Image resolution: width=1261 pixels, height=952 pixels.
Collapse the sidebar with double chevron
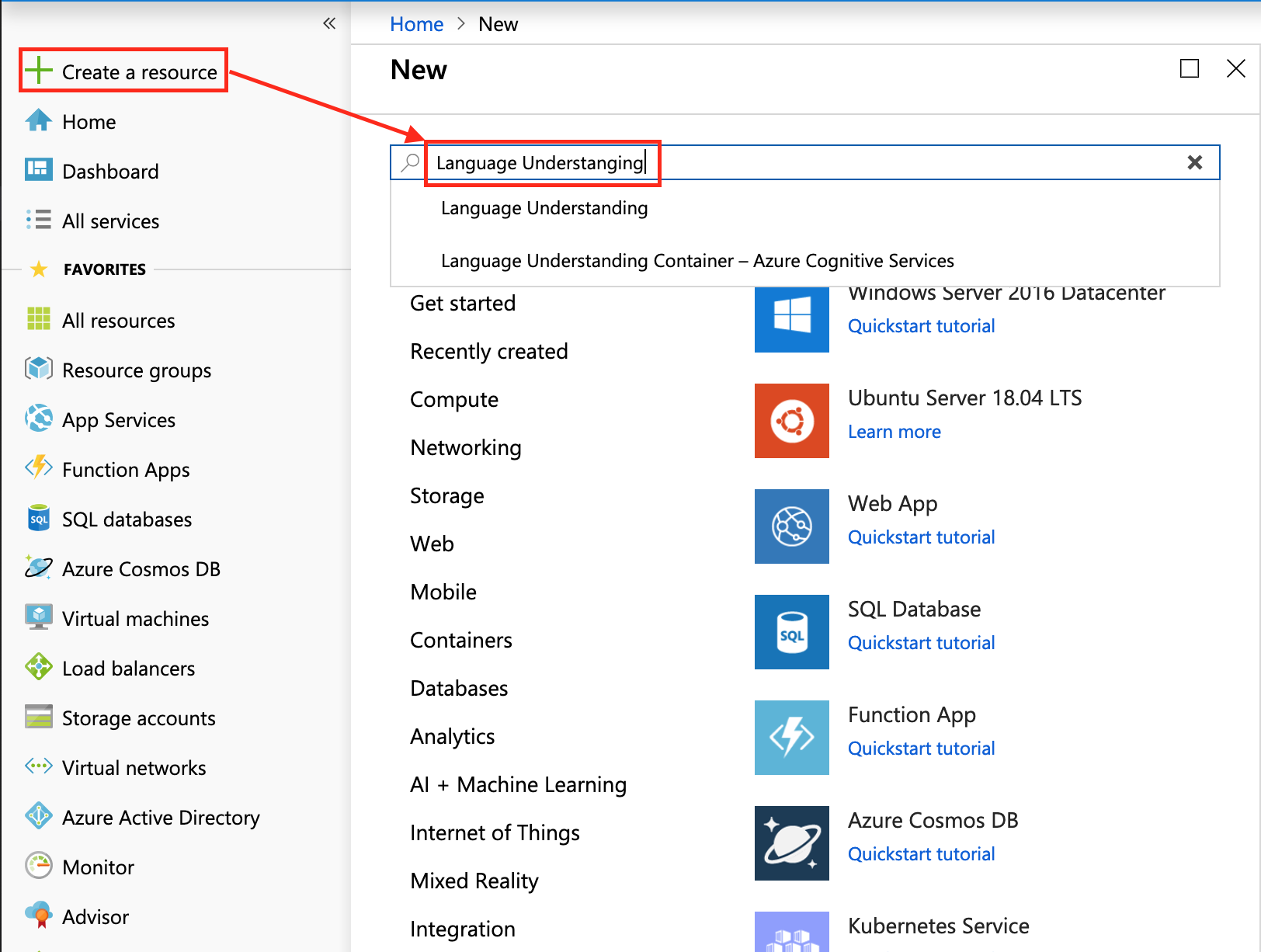point(329,23)
